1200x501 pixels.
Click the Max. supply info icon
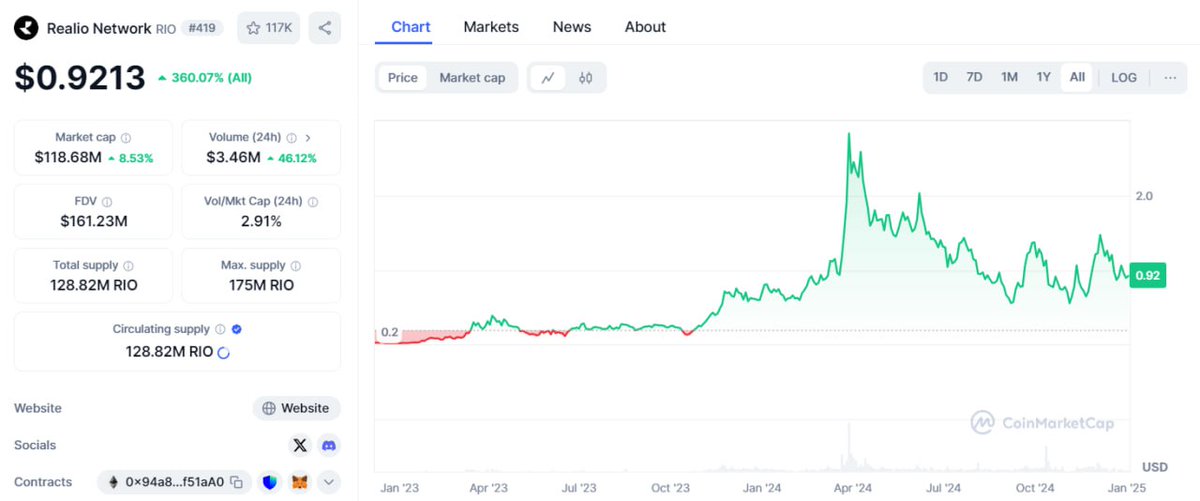pos(295,266)
